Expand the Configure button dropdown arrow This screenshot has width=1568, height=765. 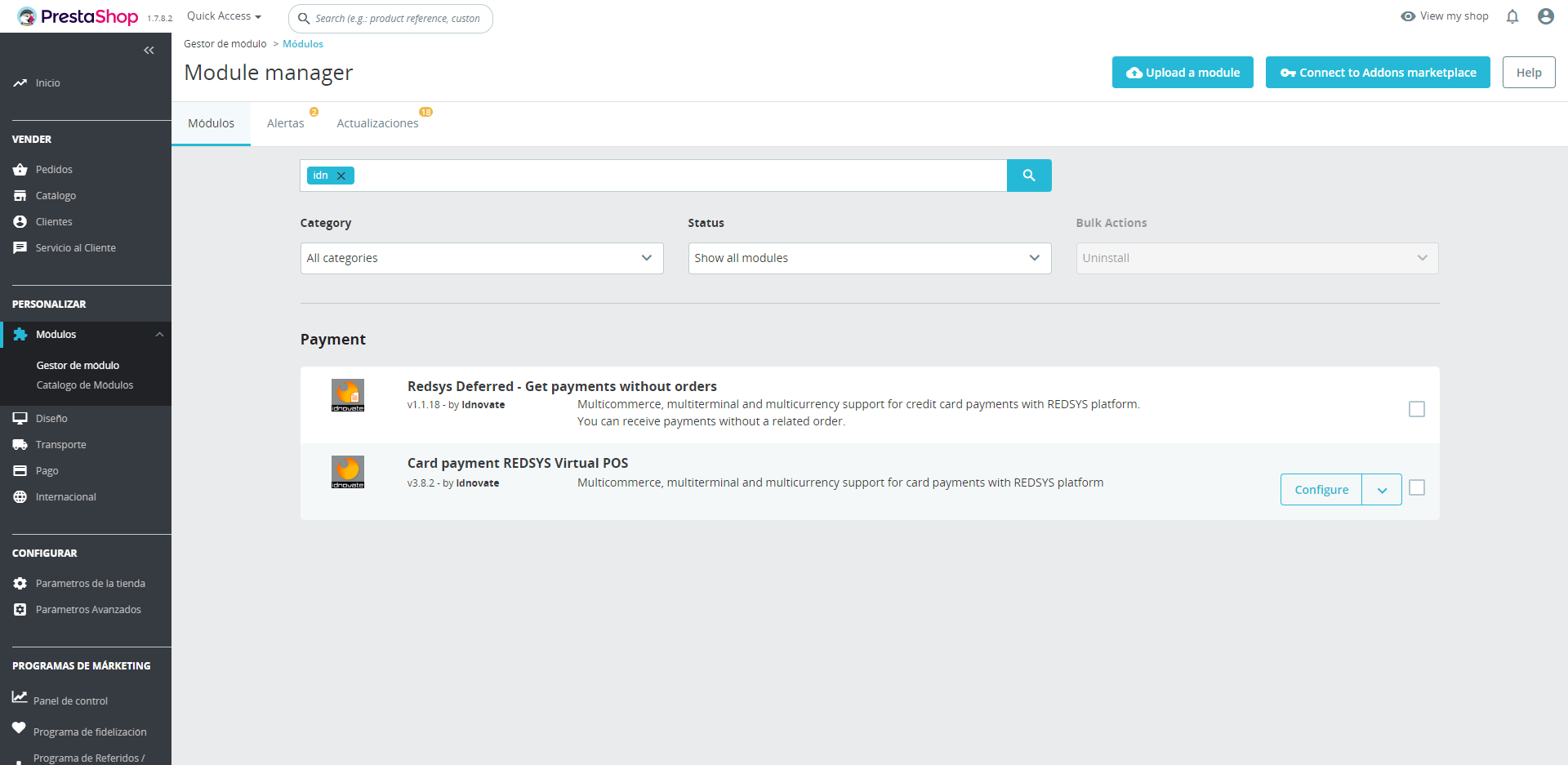point(1382,490)
